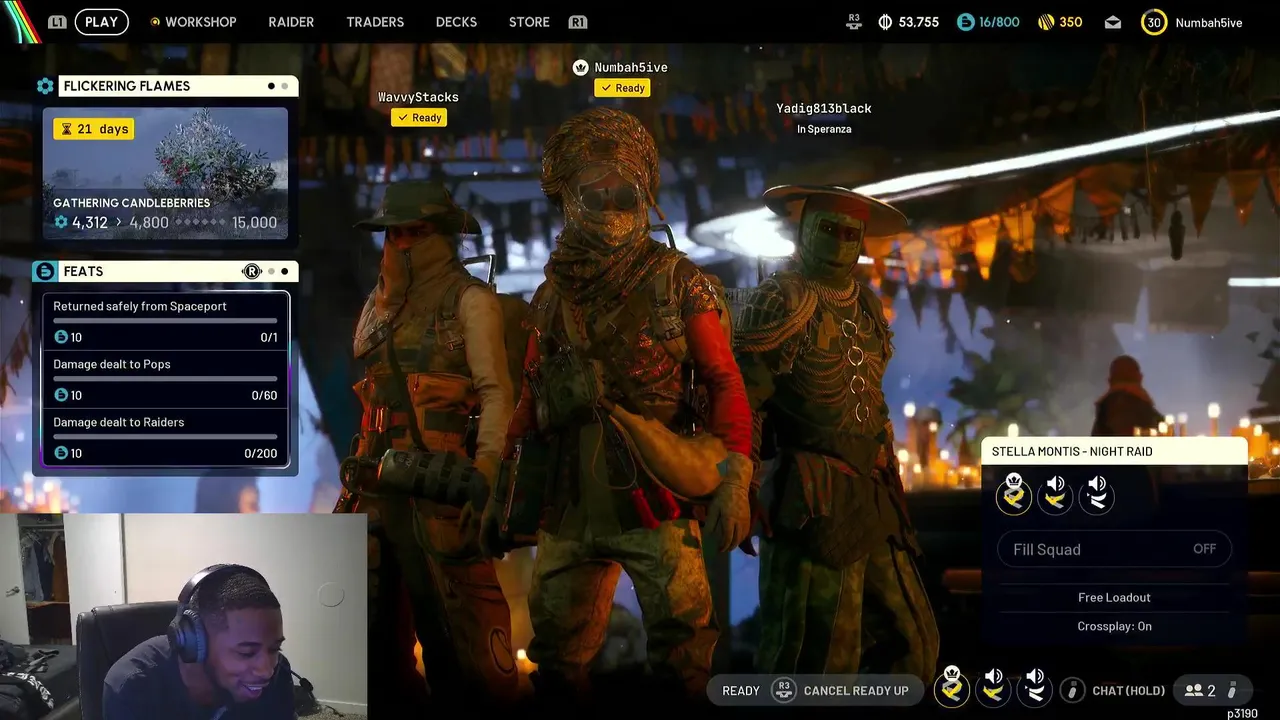Toggle the Crossplay: On setting
Image resolution: width=1280 pixels, height=720 pixels.
[x=1114, y=626]
